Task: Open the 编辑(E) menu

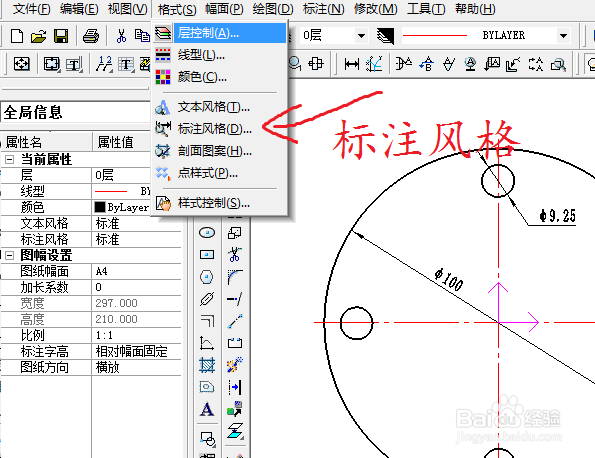Action: point(79,9)
